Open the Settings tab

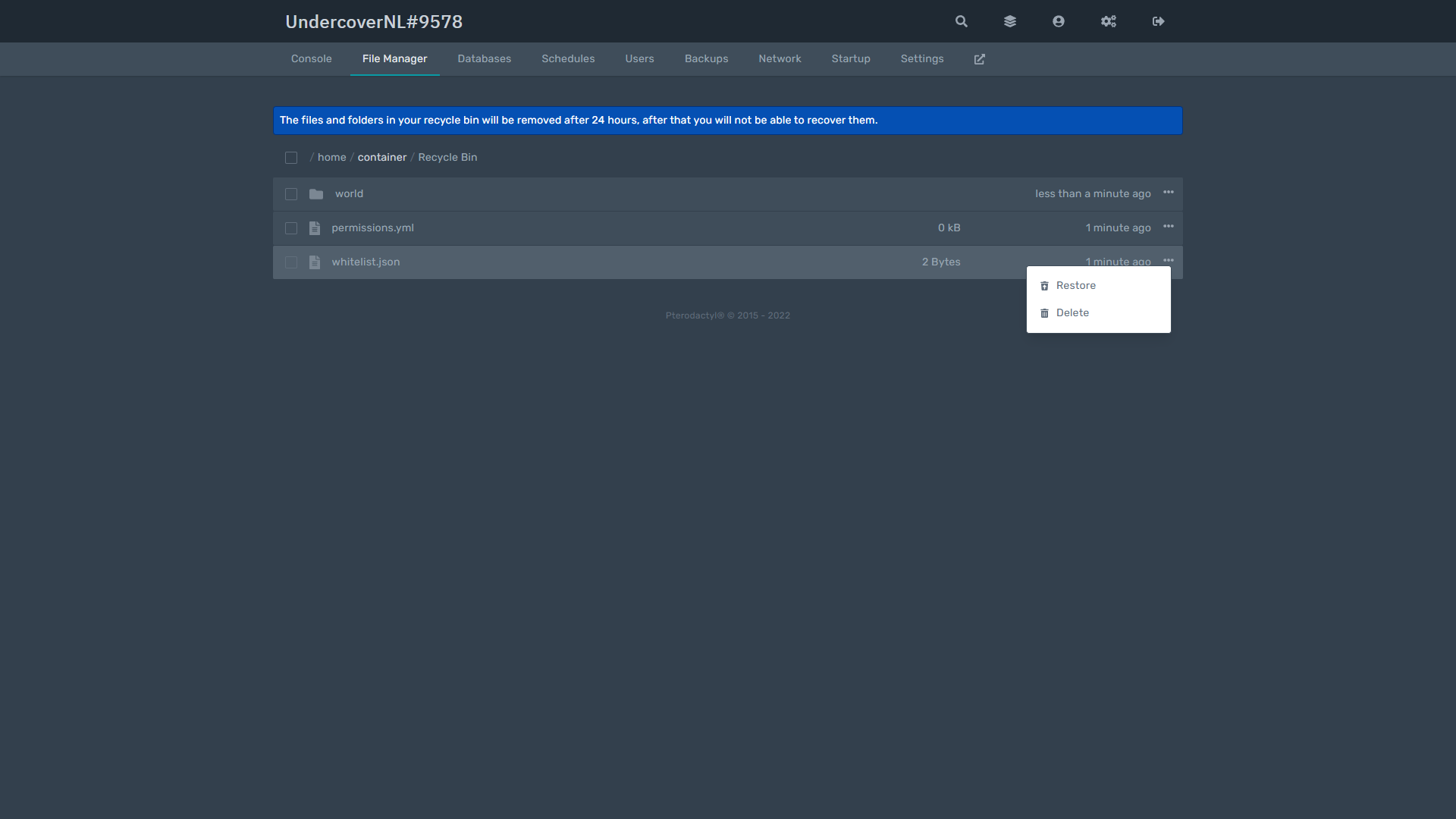pos(922,59)
